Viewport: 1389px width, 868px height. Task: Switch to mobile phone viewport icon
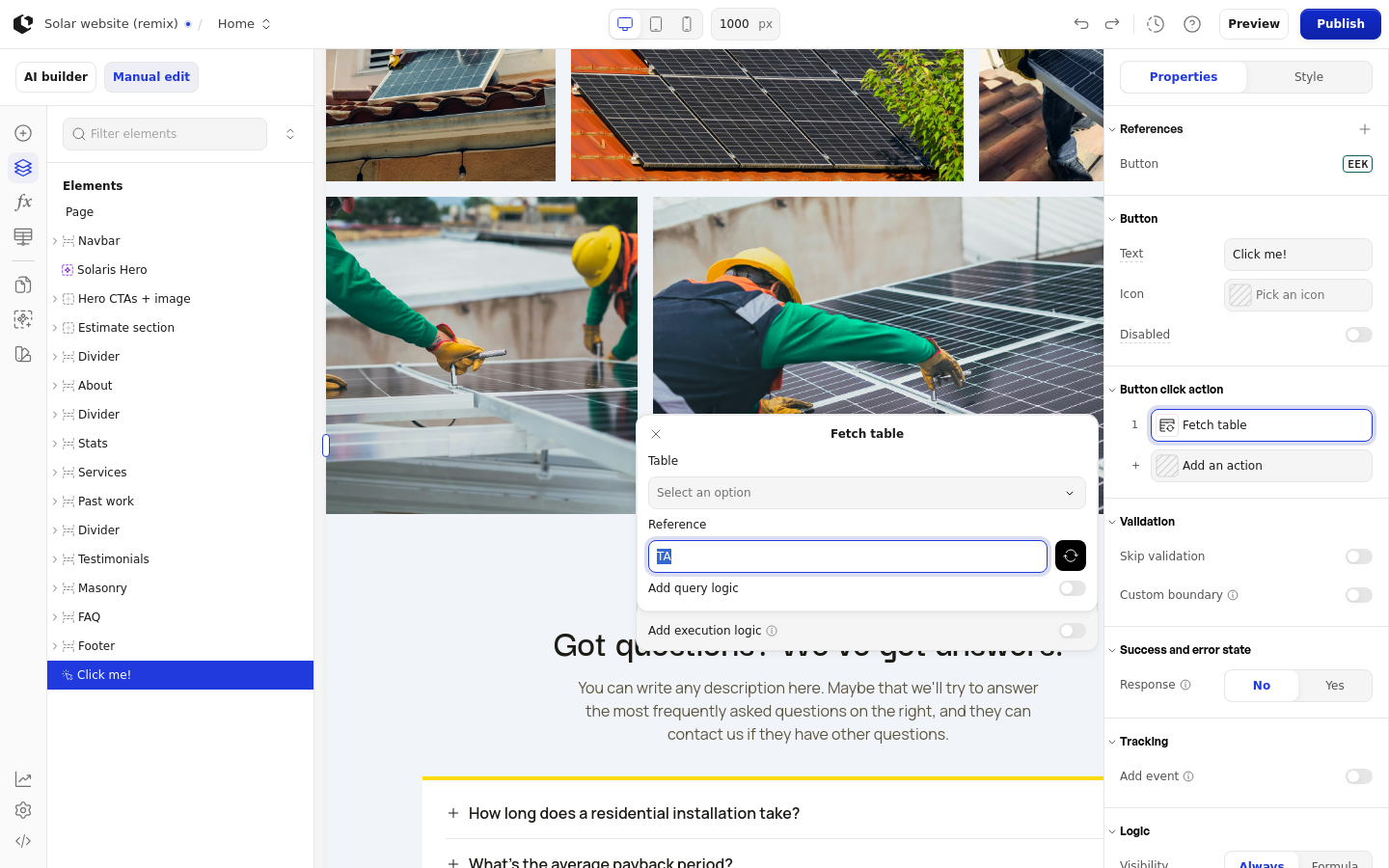click(x=687, y=24)
